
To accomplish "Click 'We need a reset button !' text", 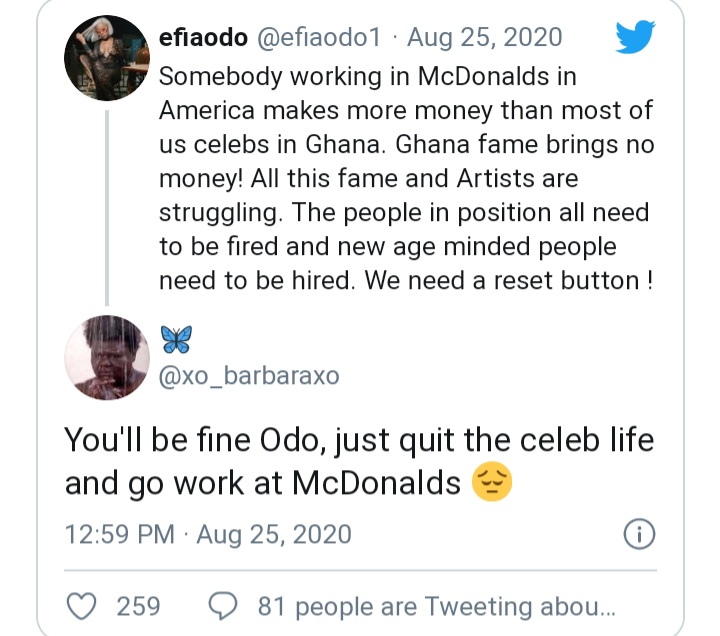I will coord(509,281).
